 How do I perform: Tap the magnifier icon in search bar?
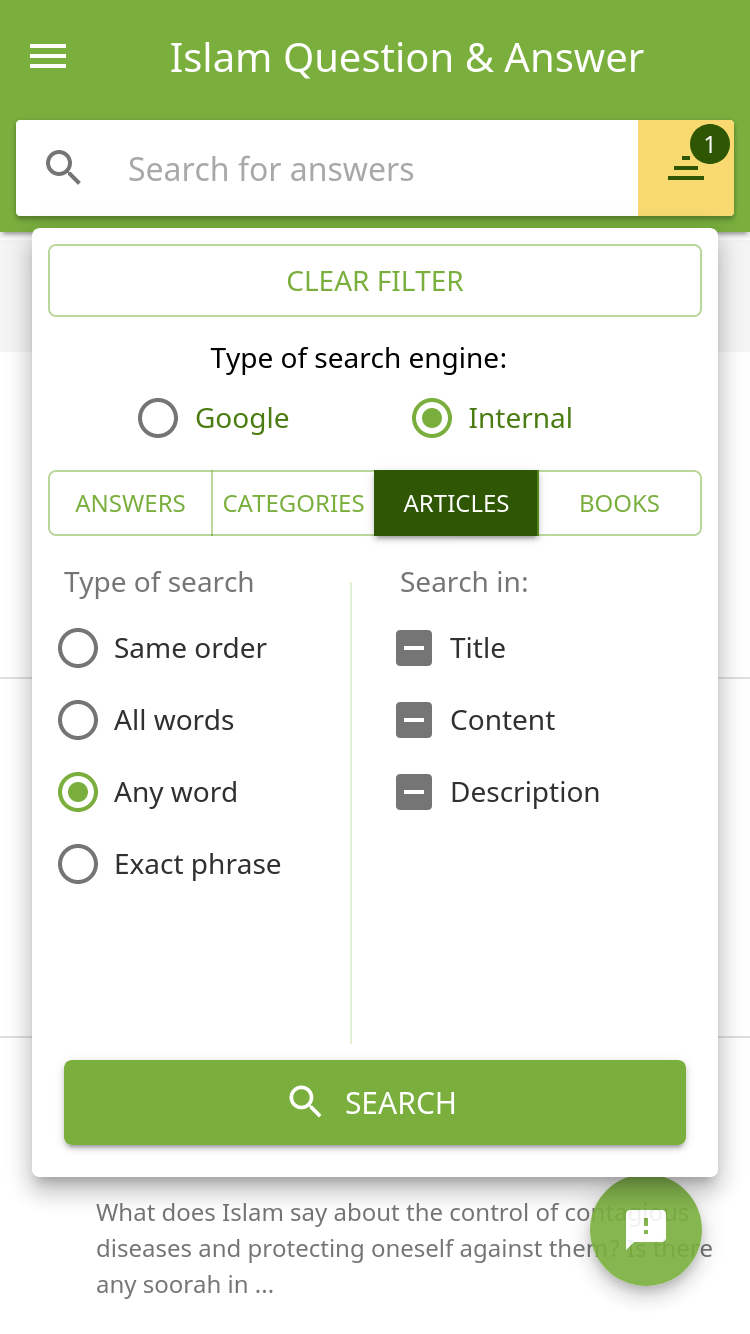click(x=64, y=168)
